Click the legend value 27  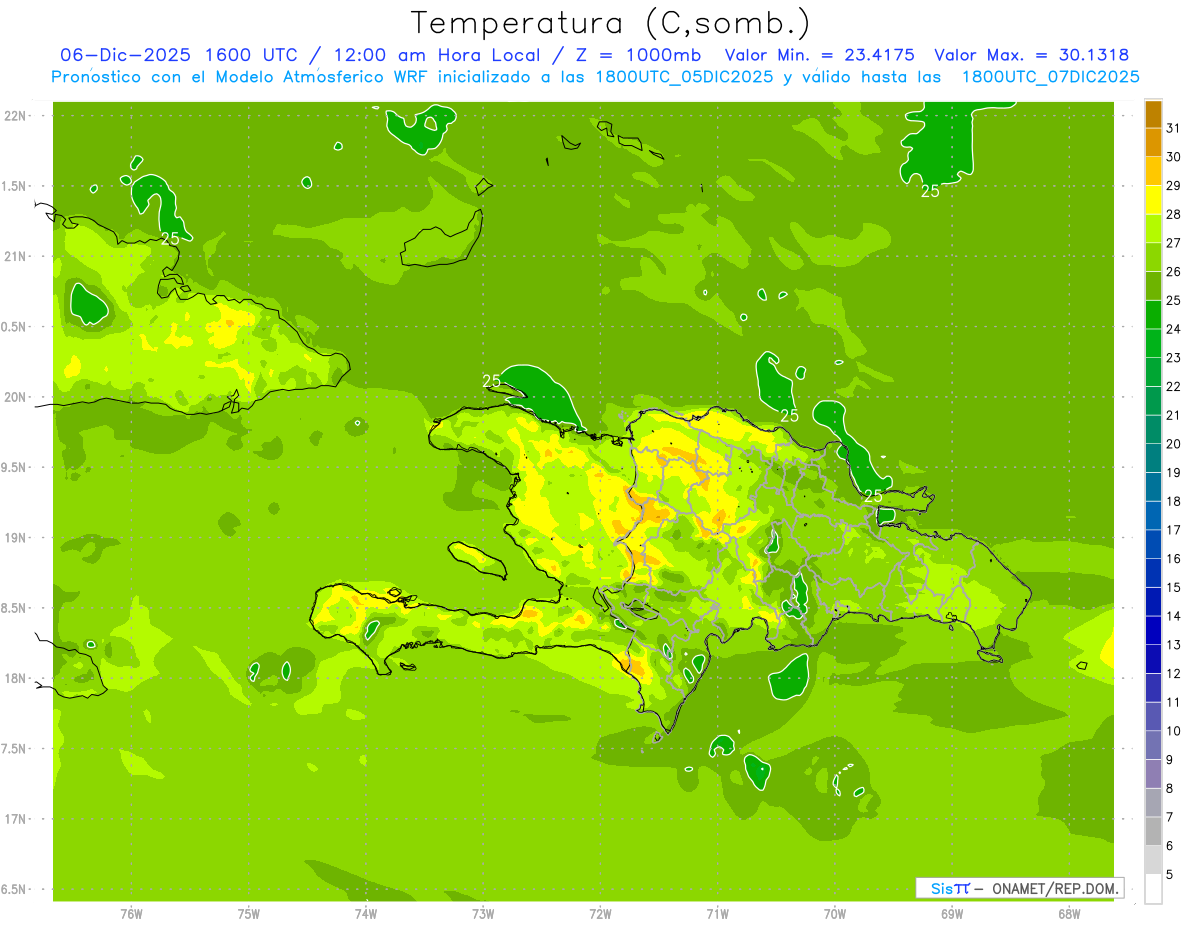[x=1174, y=243]
